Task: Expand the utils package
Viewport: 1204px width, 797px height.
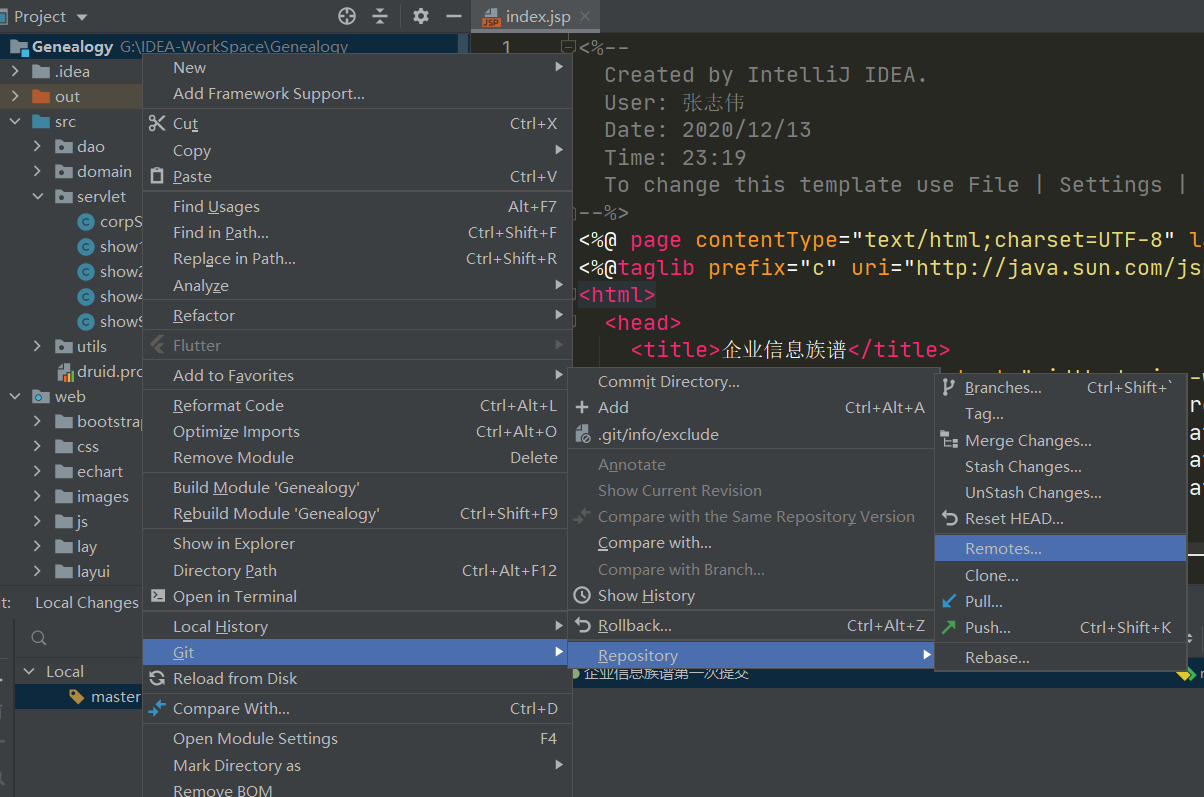Action: click(37, 346)
